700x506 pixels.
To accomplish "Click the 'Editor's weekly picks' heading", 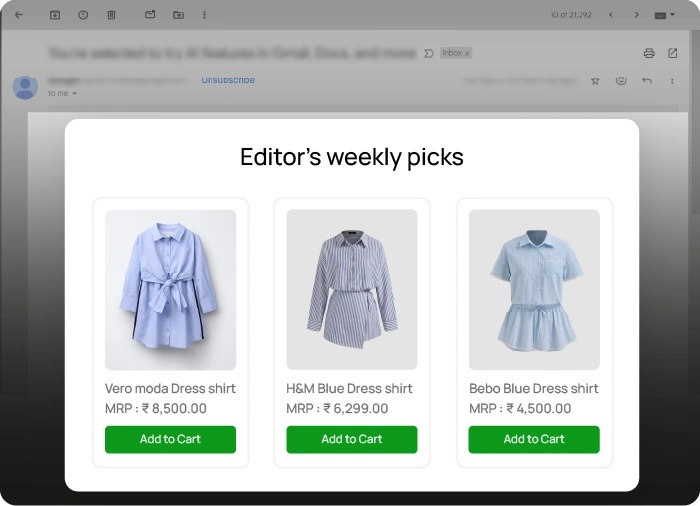I will tap(352, 157).
